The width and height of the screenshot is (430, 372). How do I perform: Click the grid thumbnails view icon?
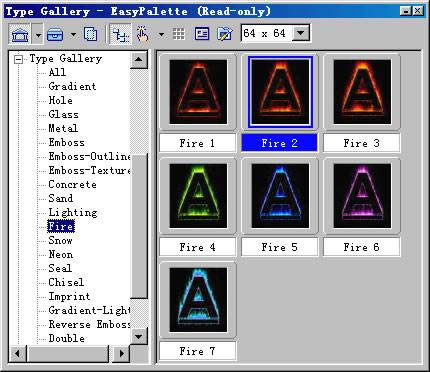click(x=179, y=34)
